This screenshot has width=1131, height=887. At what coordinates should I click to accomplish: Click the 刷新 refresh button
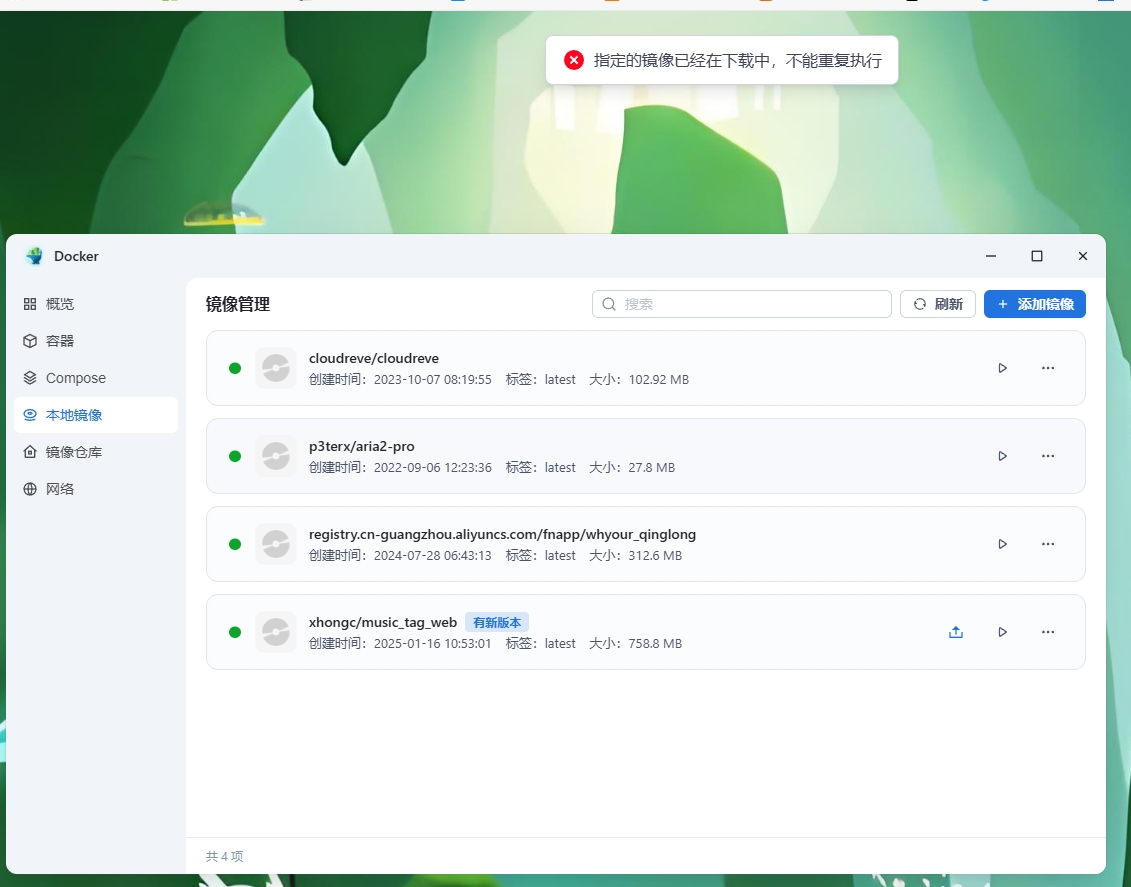[938, 304]
